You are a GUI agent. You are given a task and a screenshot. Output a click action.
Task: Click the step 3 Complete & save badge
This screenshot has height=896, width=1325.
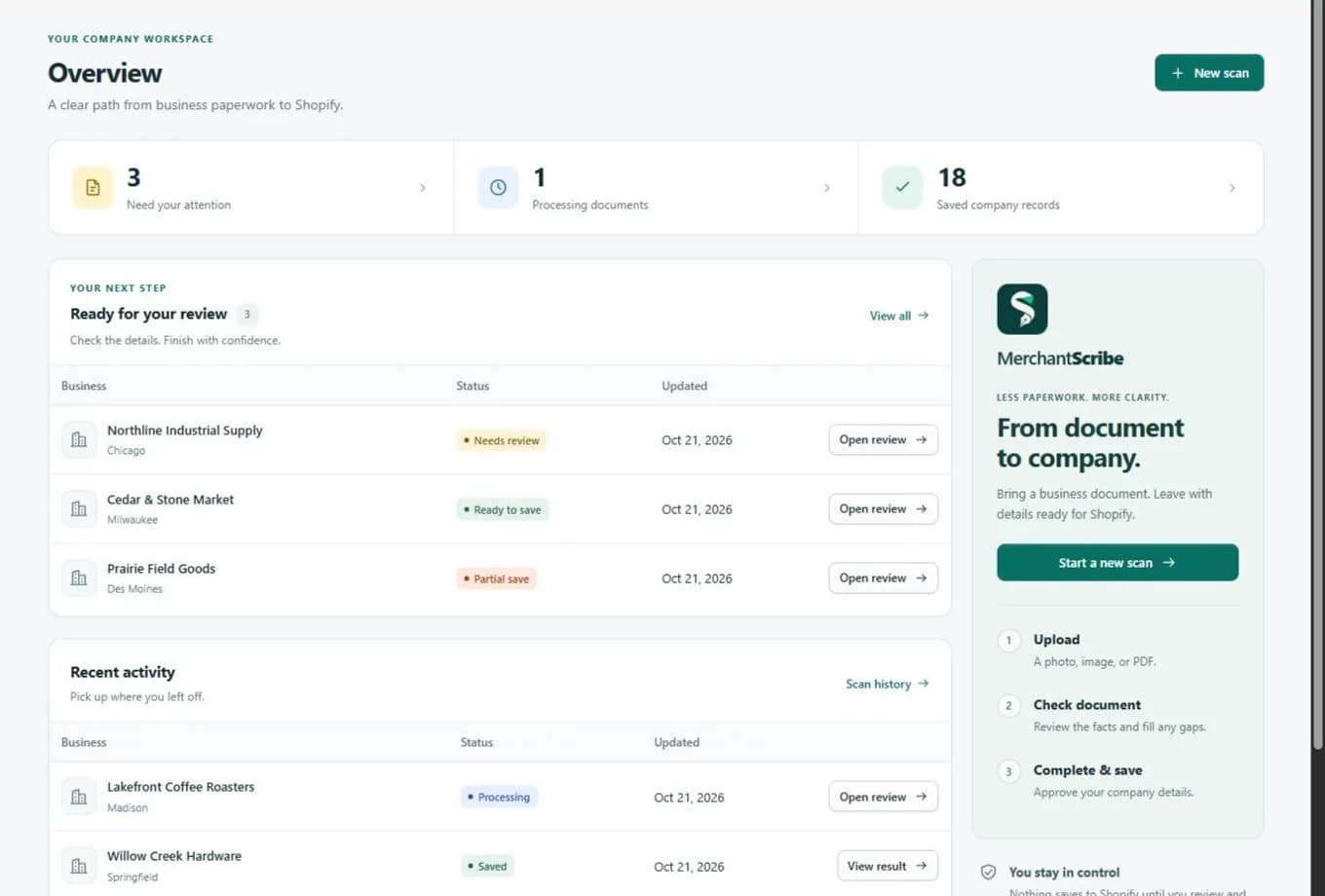[1008, 771]
